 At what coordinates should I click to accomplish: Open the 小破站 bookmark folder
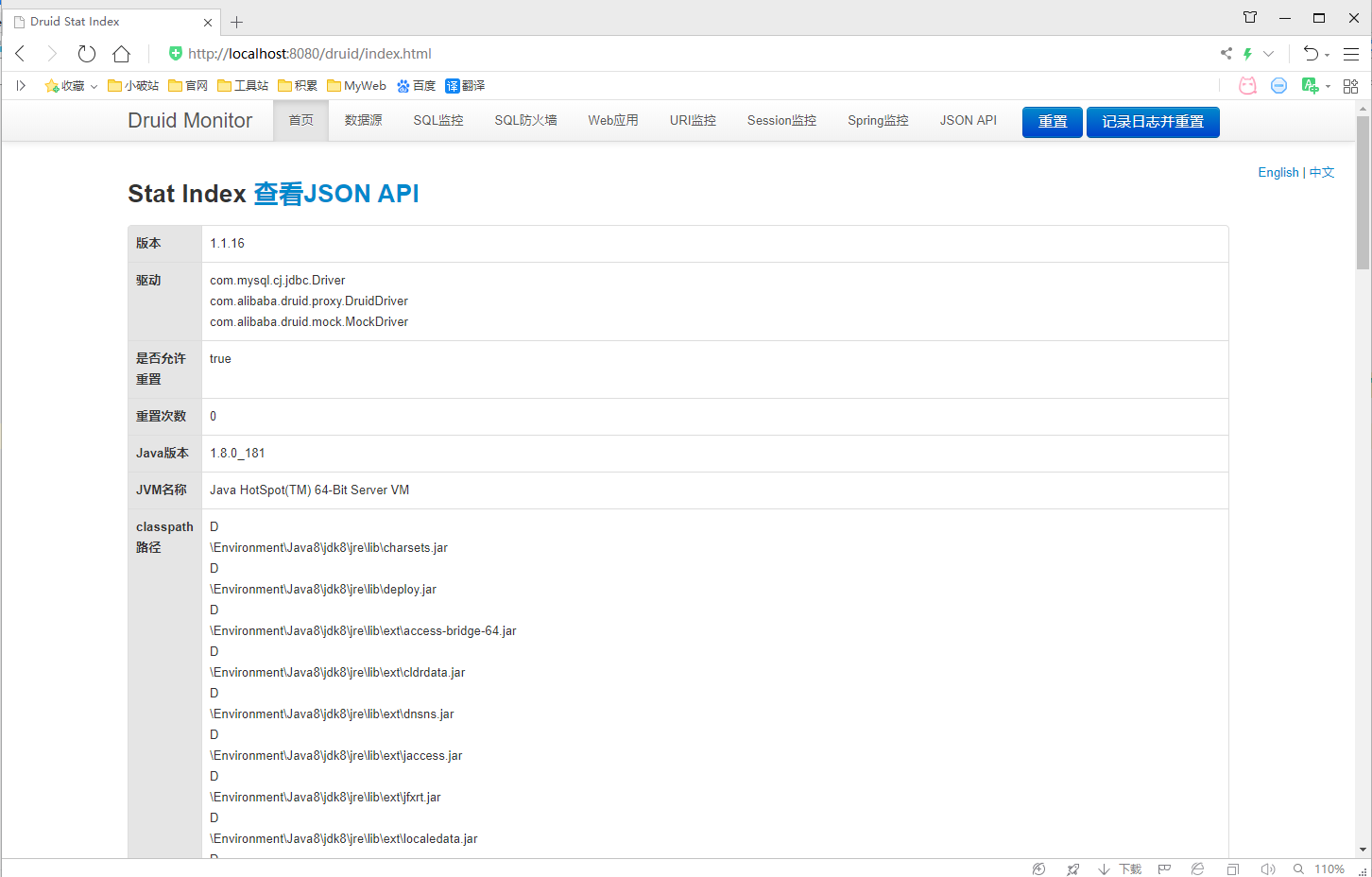coord(133,86)
